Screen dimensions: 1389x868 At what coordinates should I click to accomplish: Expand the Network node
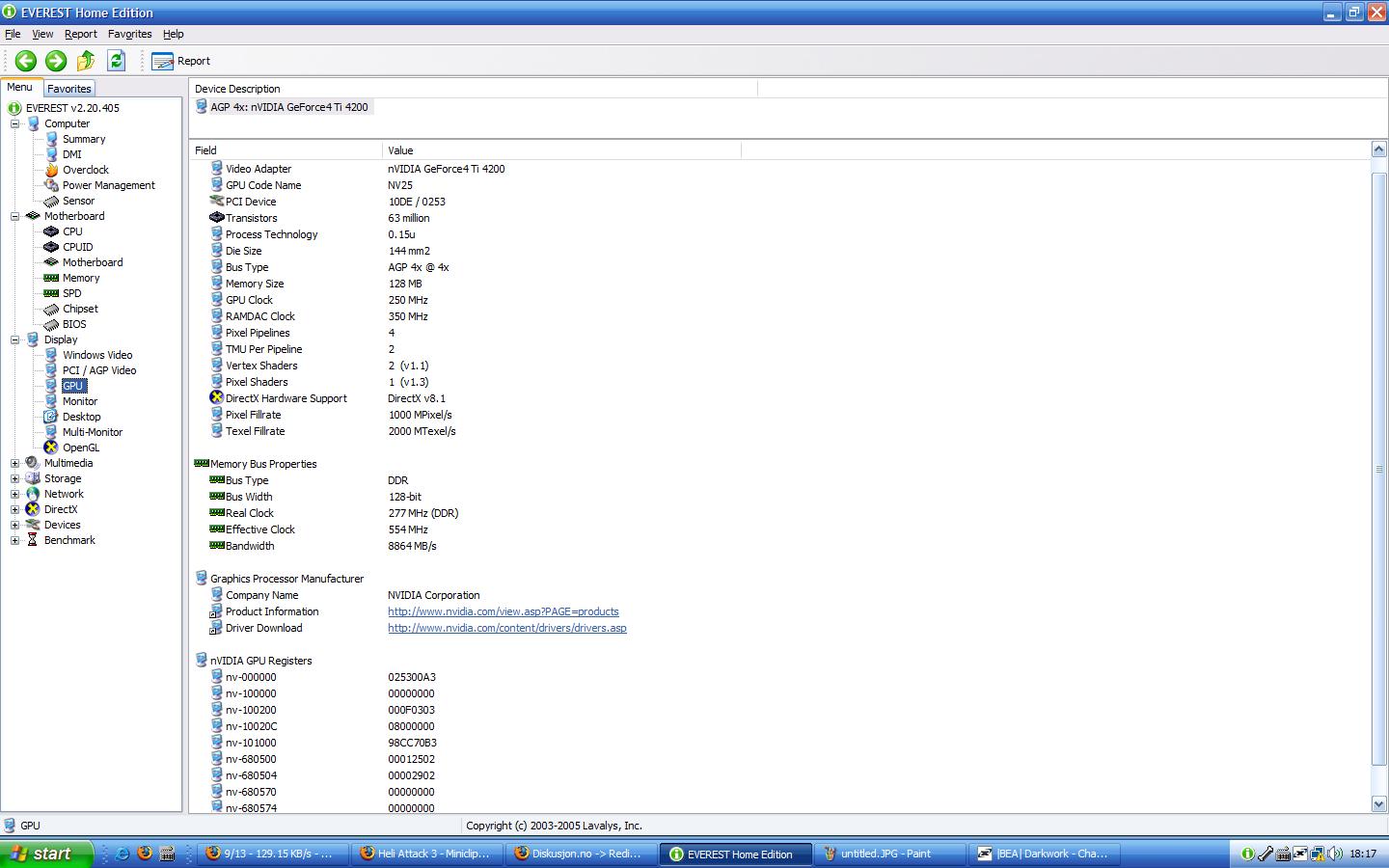click(x=14, y=494)
